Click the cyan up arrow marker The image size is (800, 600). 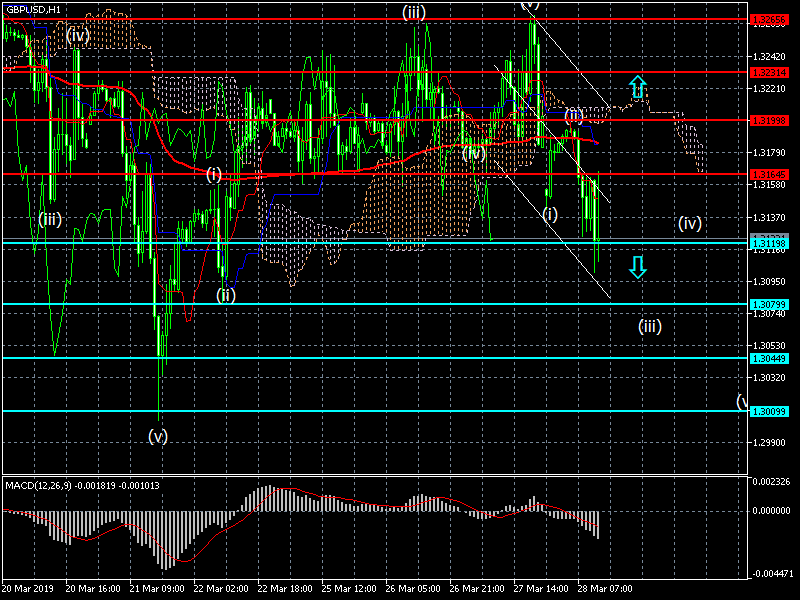coord(638,85)
